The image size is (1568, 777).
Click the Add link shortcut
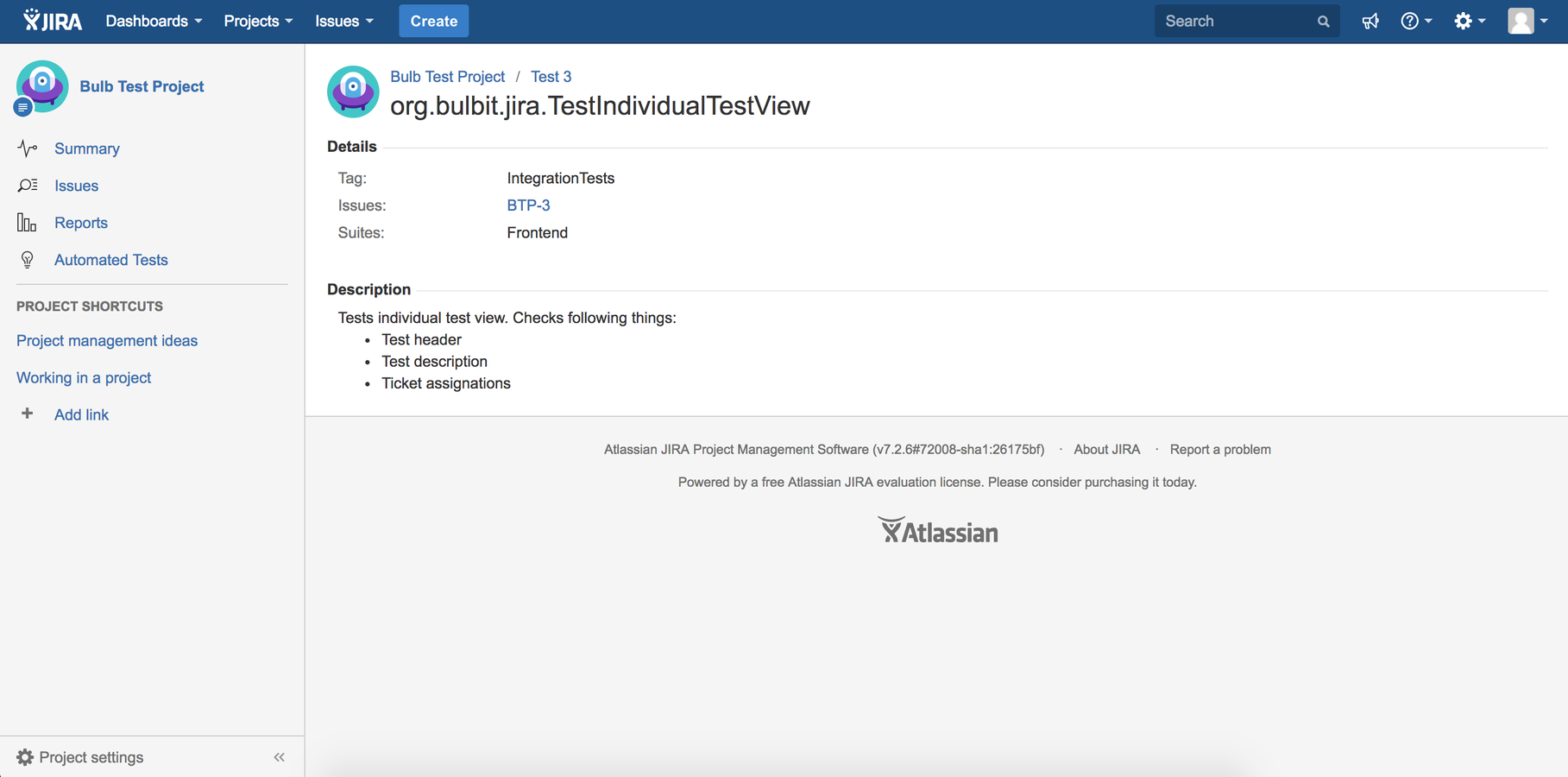(81, 414)
